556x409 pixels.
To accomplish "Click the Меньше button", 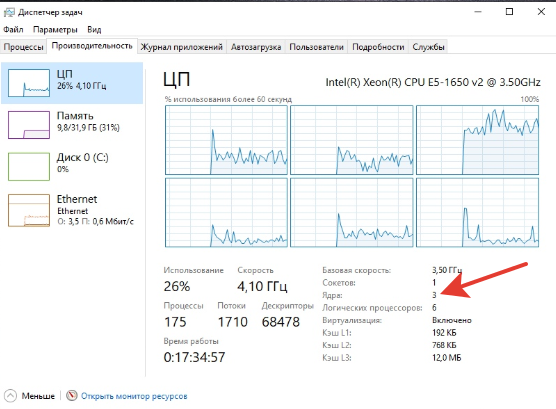I will tap(38, 396).
